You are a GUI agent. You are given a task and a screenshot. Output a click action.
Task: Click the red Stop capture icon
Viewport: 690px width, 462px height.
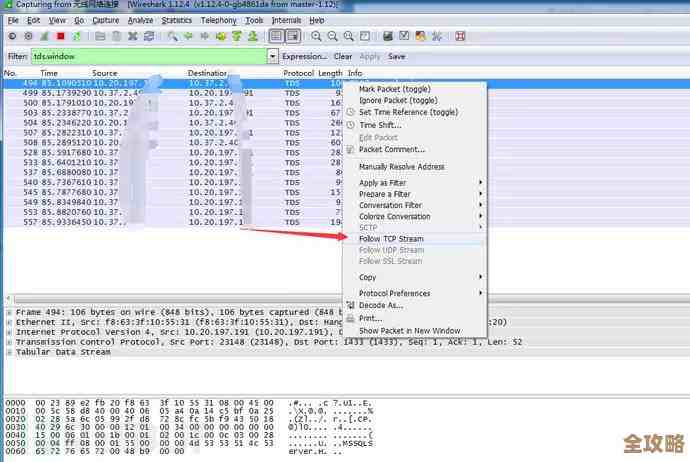coord(60,36)
